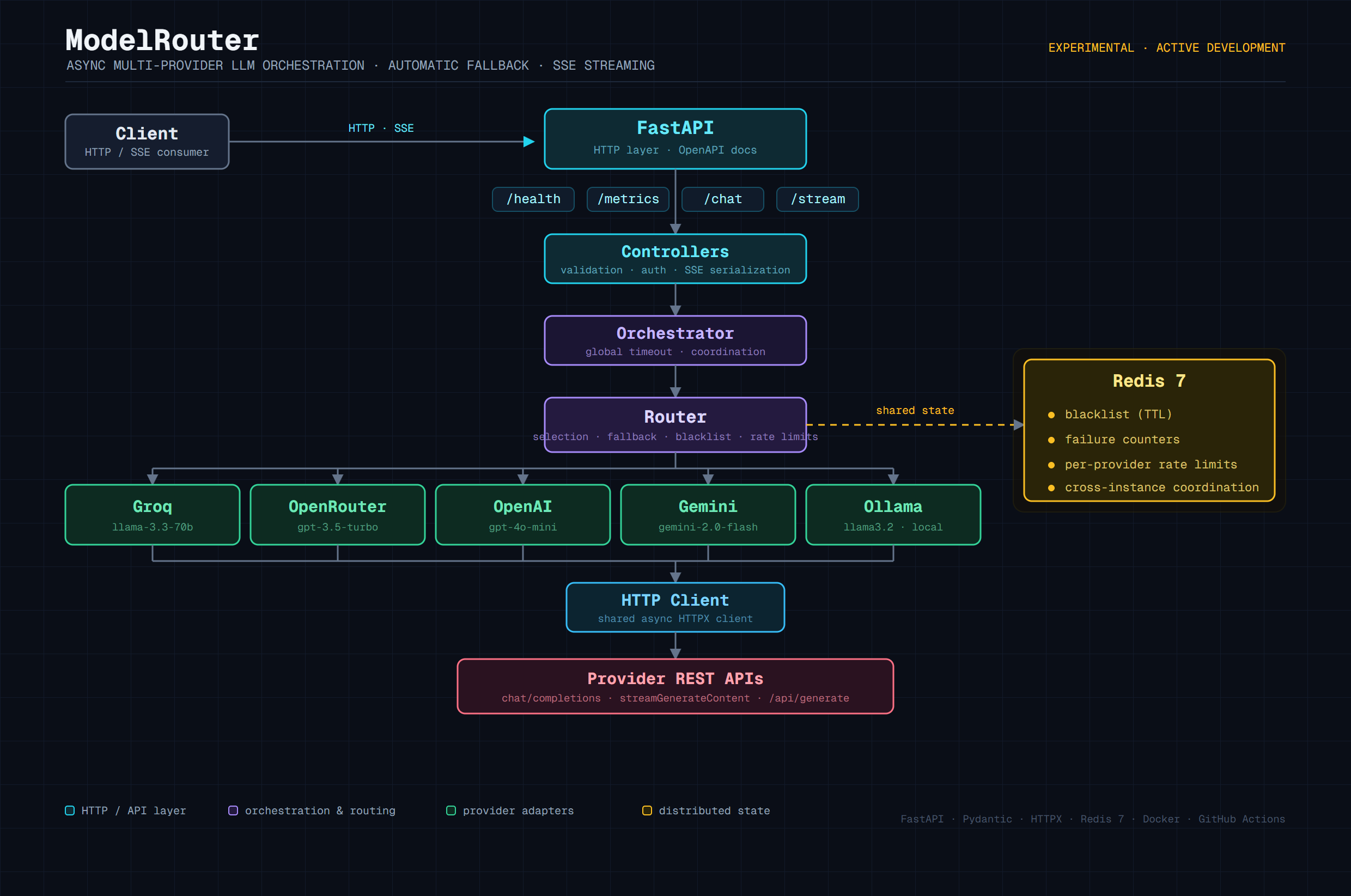
Task: Click 'global timeout · coordination' text
Action: (675, 351)
